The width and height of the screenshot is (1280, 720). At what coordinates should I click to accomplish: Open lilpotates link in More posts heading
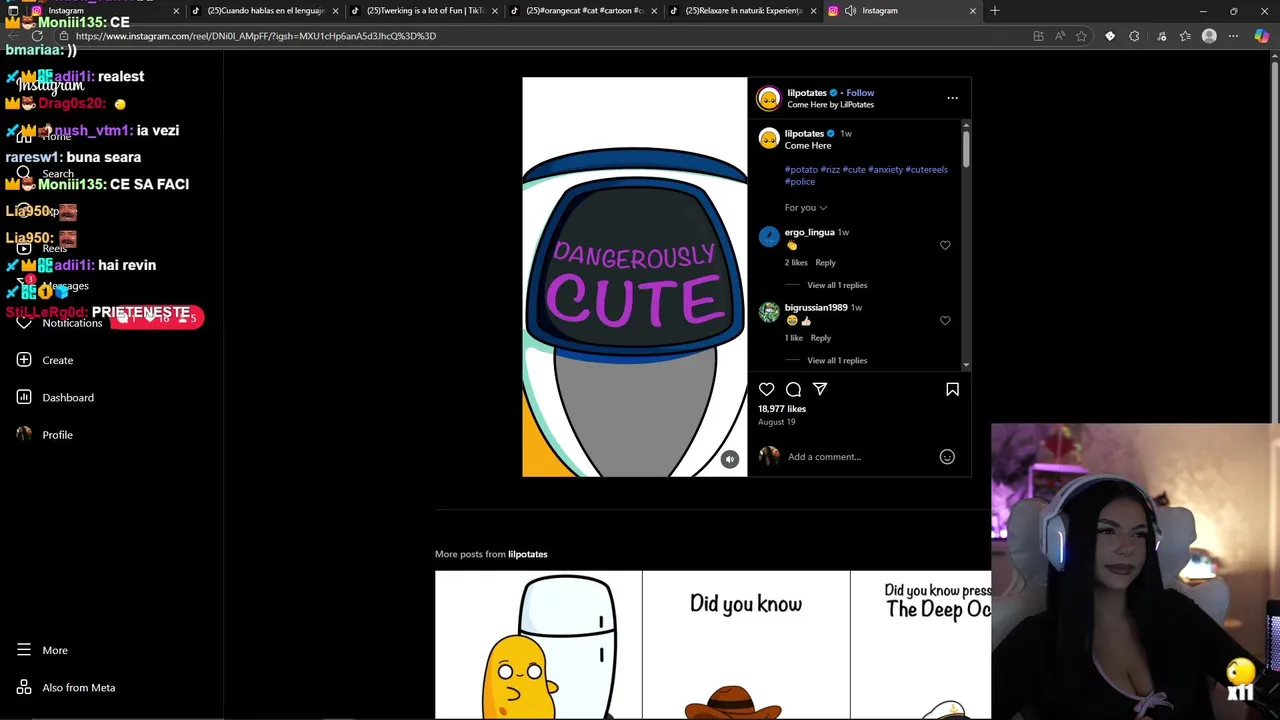(527, 554)
